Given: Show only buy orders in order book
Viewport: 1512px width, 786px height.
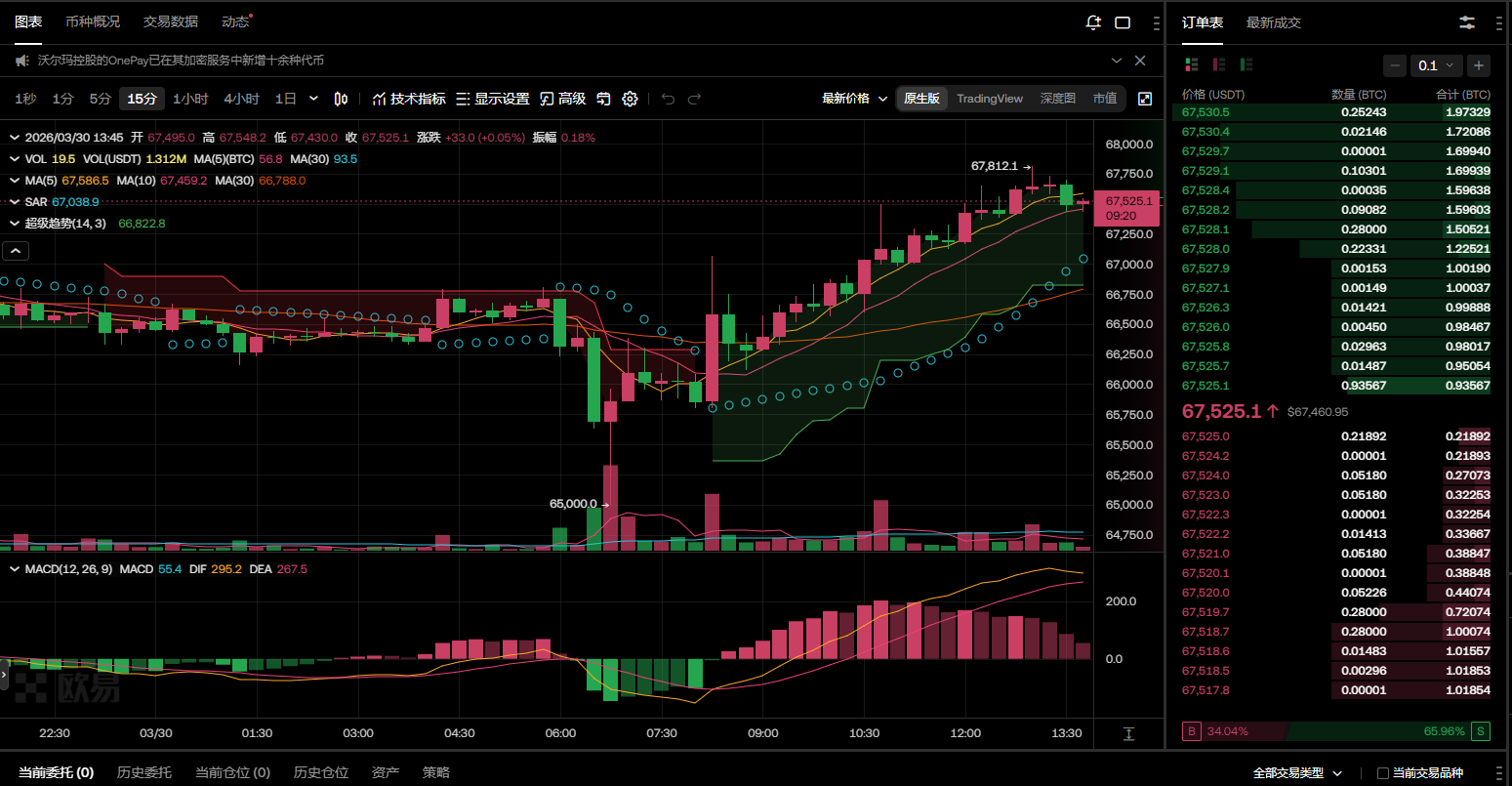Looking at the screenshot, I should coord(1246,64).
